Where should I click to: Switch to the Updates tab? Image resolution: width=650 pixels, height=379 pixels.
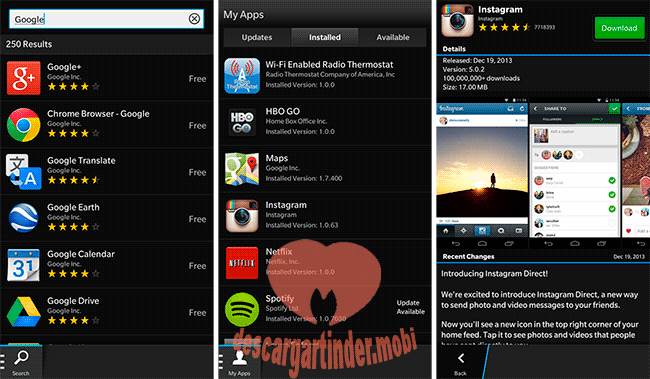coord(257,37)
